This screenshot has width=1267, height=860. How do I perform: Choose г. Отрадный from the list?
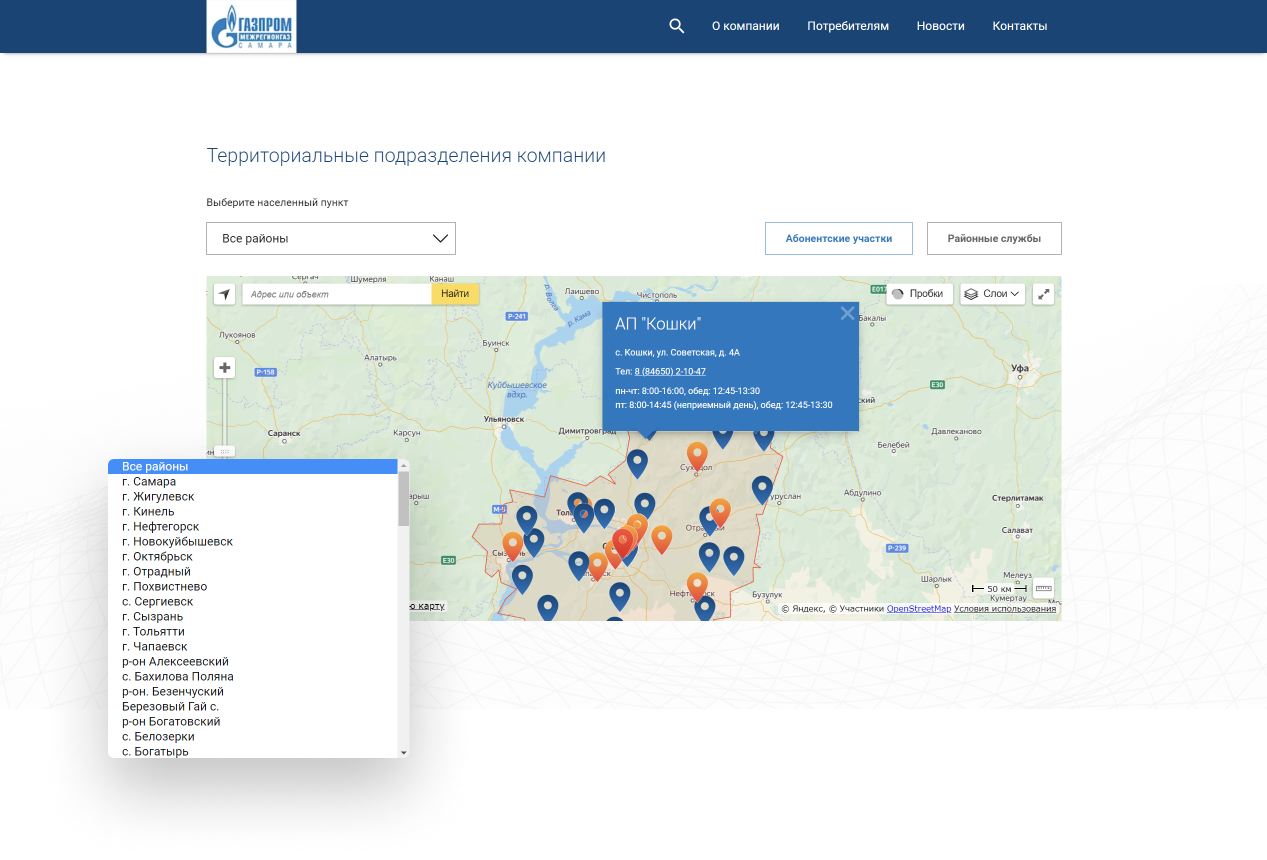(x=253, y=571)
